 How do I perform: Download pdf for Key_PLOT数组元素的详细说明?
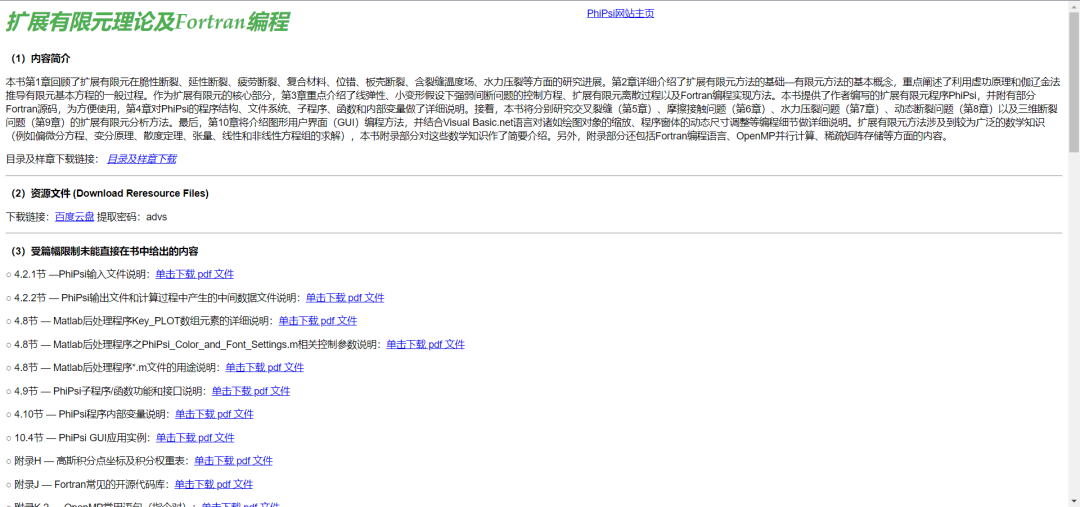coord(318,321)
